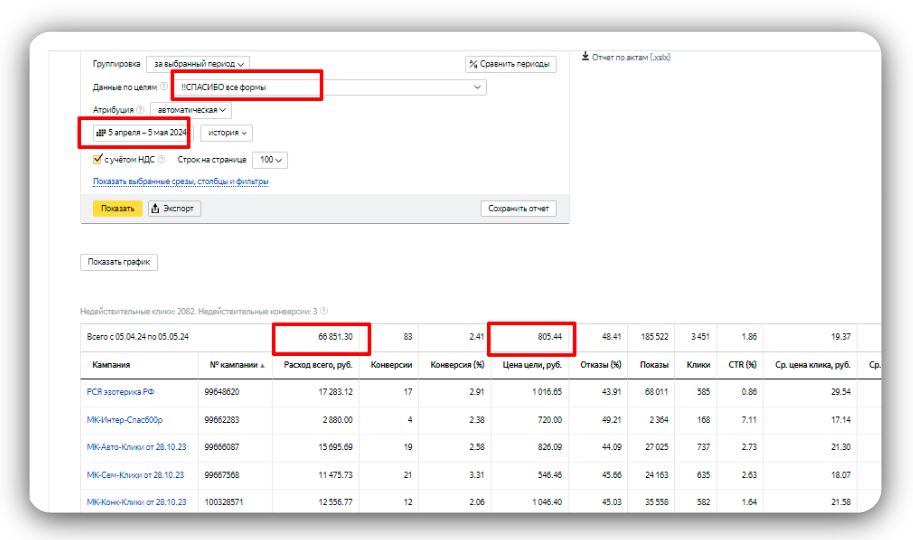
Task: Click the help icon beside Данные по целям
Action: (164, 87)
